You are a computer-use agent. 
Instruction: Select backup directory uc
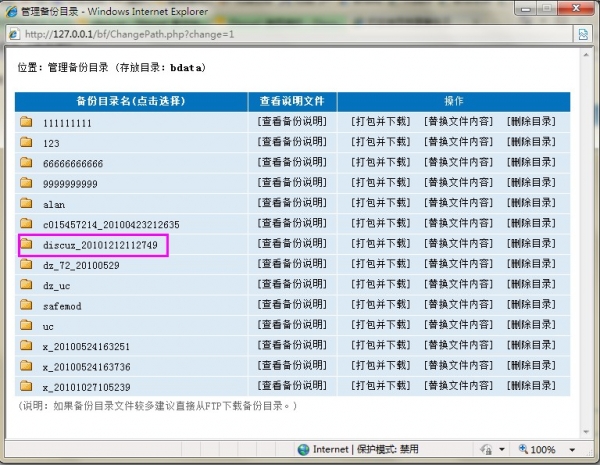[48, 326]
